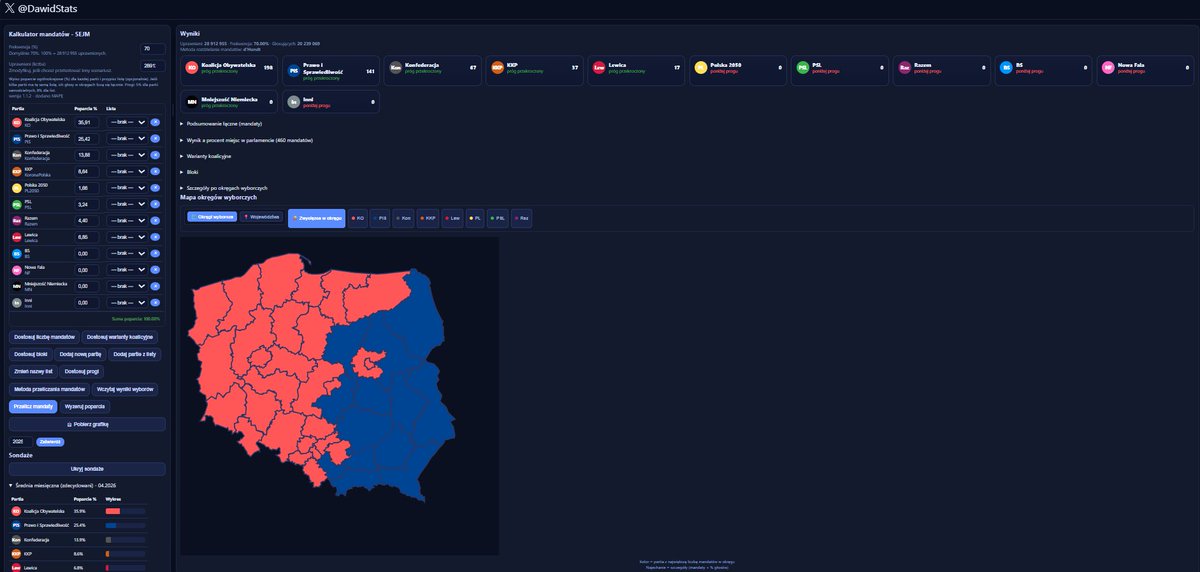Remove the BS party row

click(x=155, y=253)
